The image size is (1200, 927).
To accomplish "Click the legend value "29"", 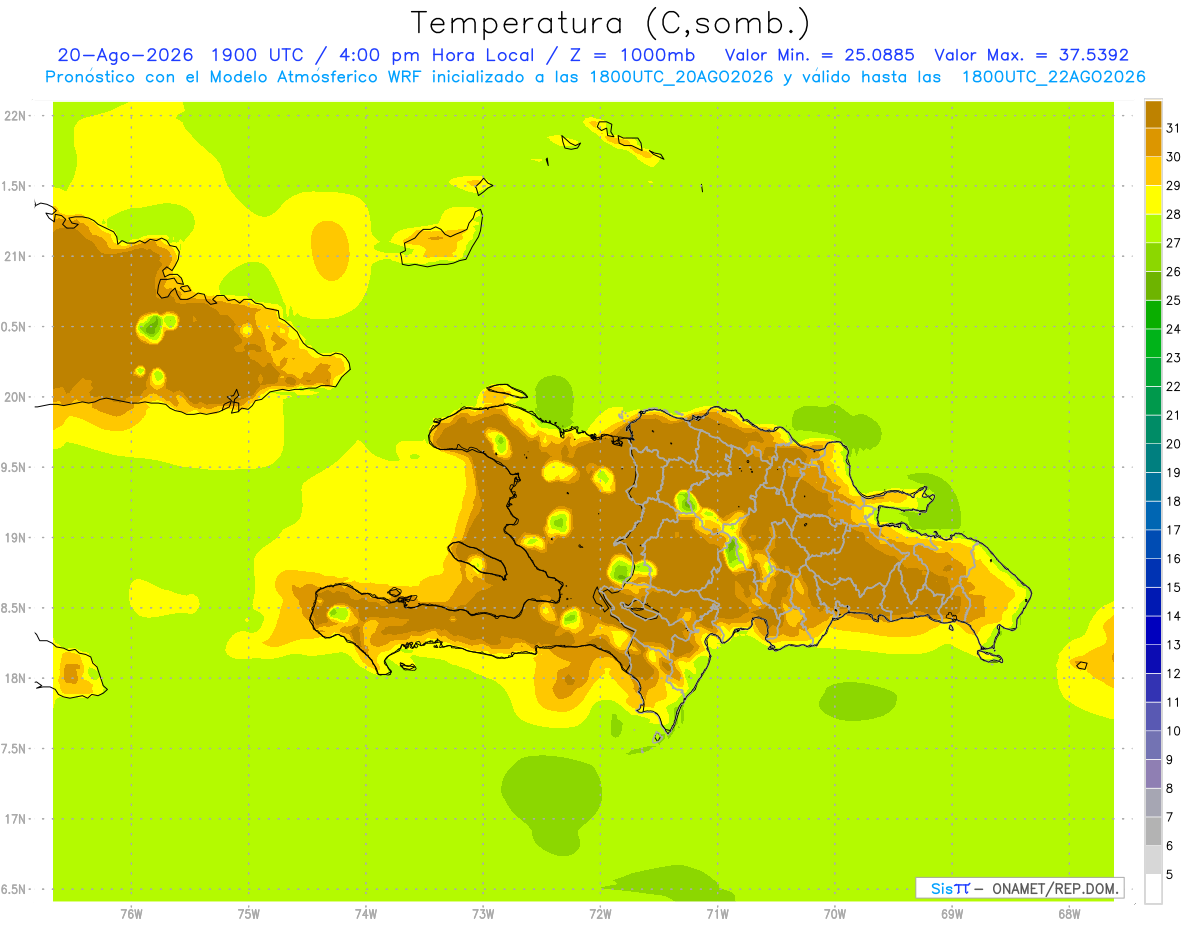I will [x=1174, y=185].
